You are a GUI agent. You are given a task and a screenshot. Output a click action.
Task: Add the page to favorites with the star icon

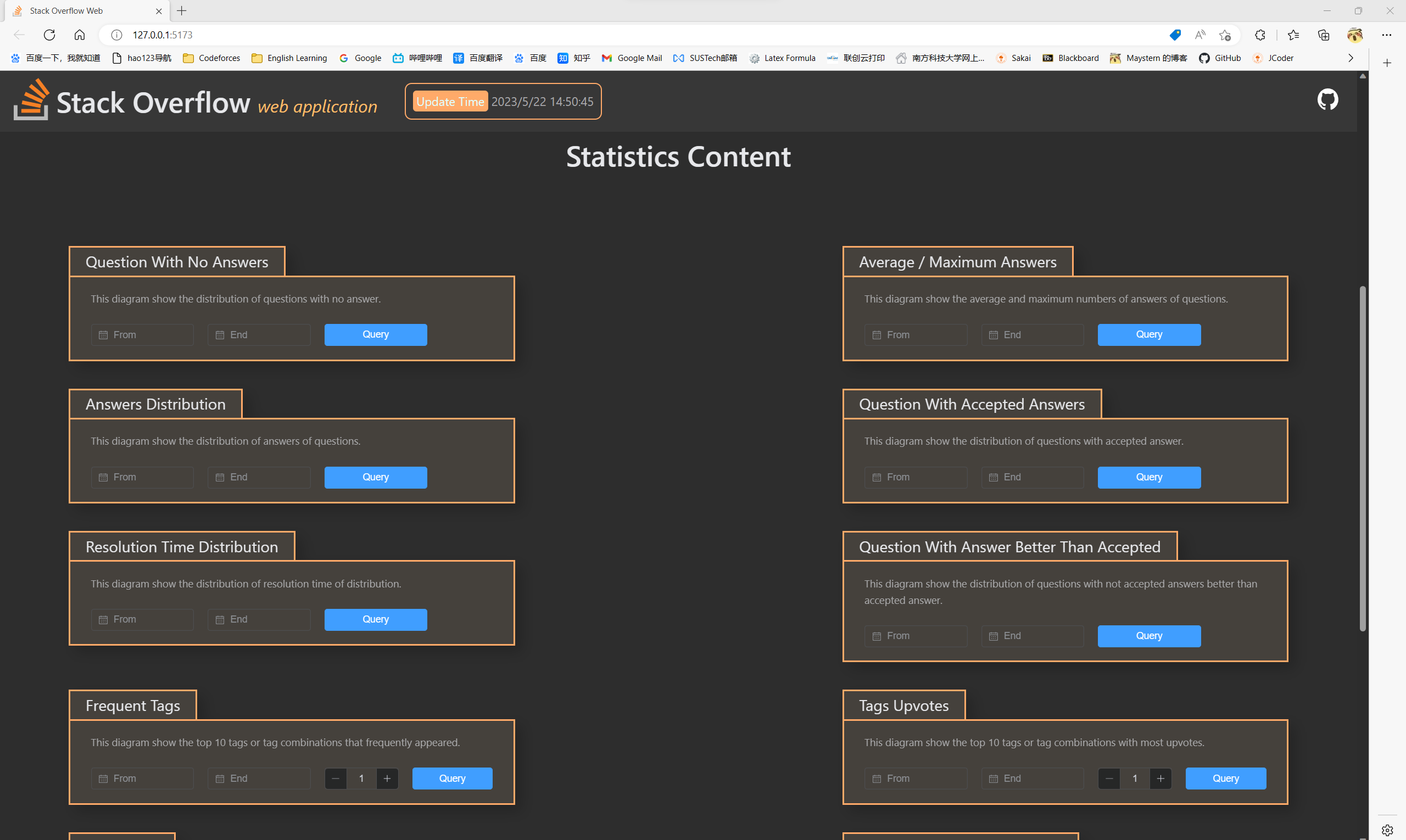click(x=1225, y=35)
